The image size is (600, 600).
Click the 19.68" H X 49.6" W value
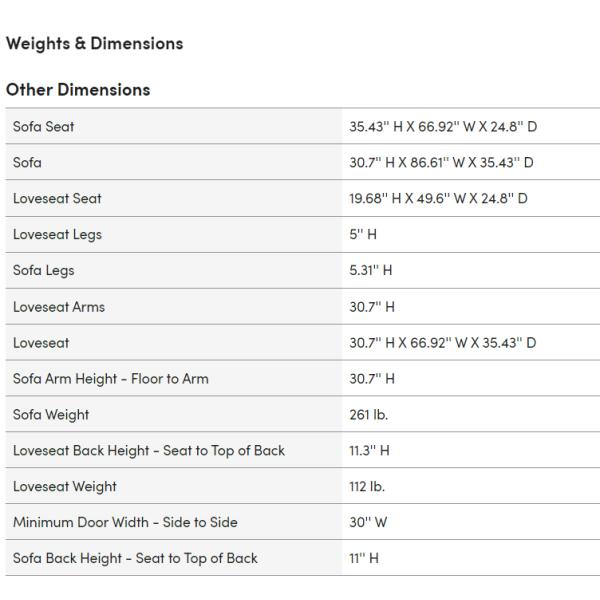click(x=438, y=199)
